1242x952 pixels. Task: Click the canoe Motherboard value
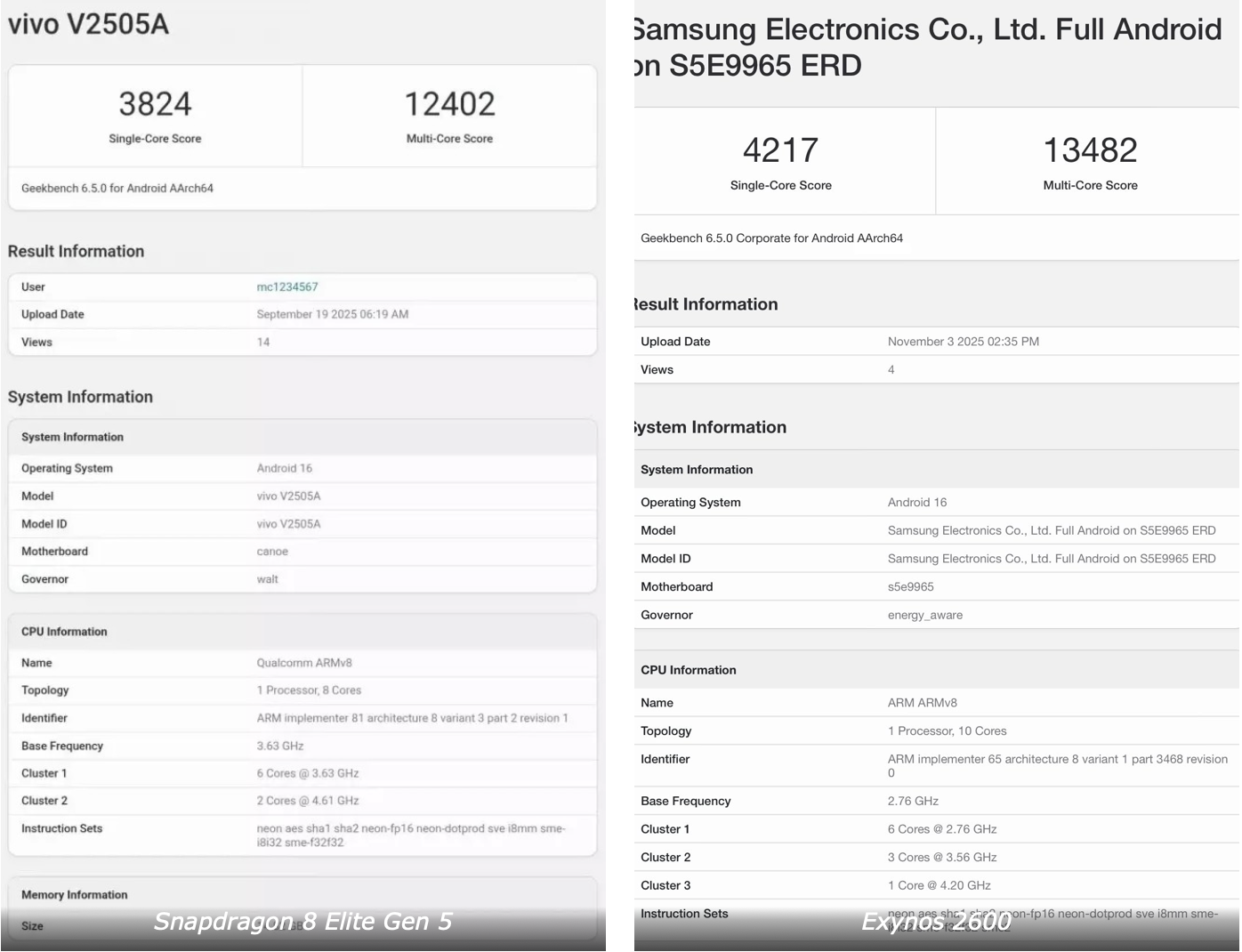tap(271, 551)
